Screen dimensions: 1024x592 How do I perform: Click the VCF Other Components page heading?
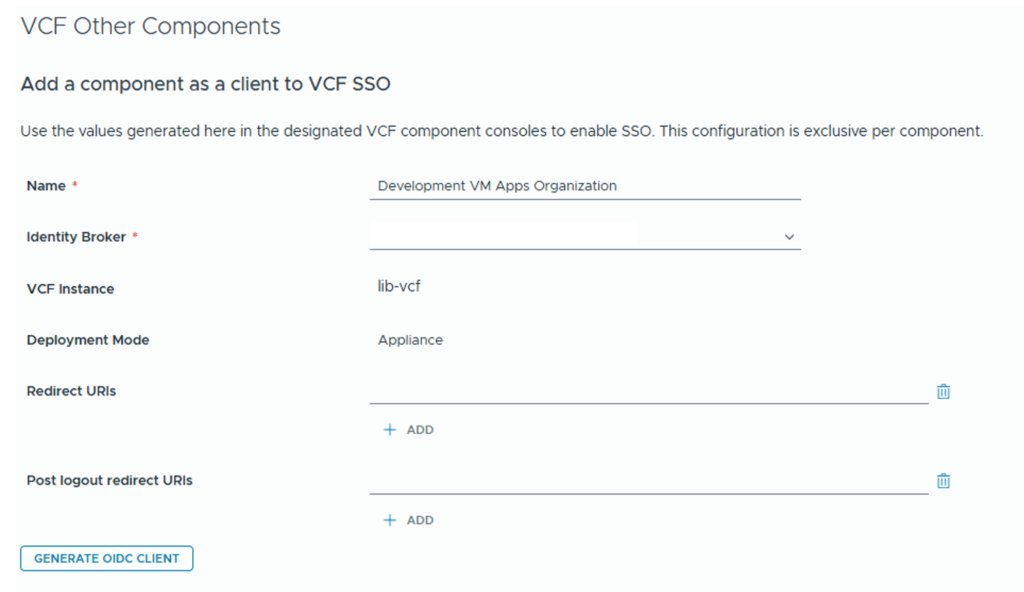[x=150, y=27]
